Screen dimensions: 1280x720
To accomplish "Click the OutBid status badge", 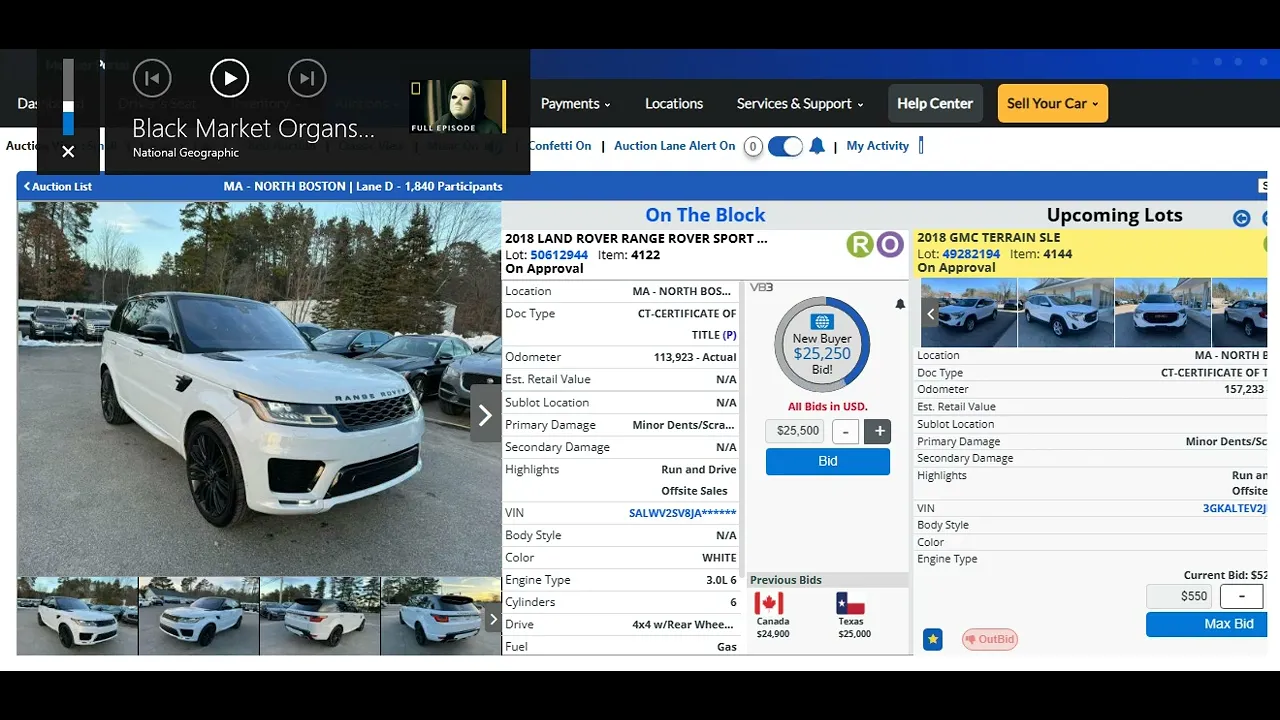I will [x=989, y=639].
